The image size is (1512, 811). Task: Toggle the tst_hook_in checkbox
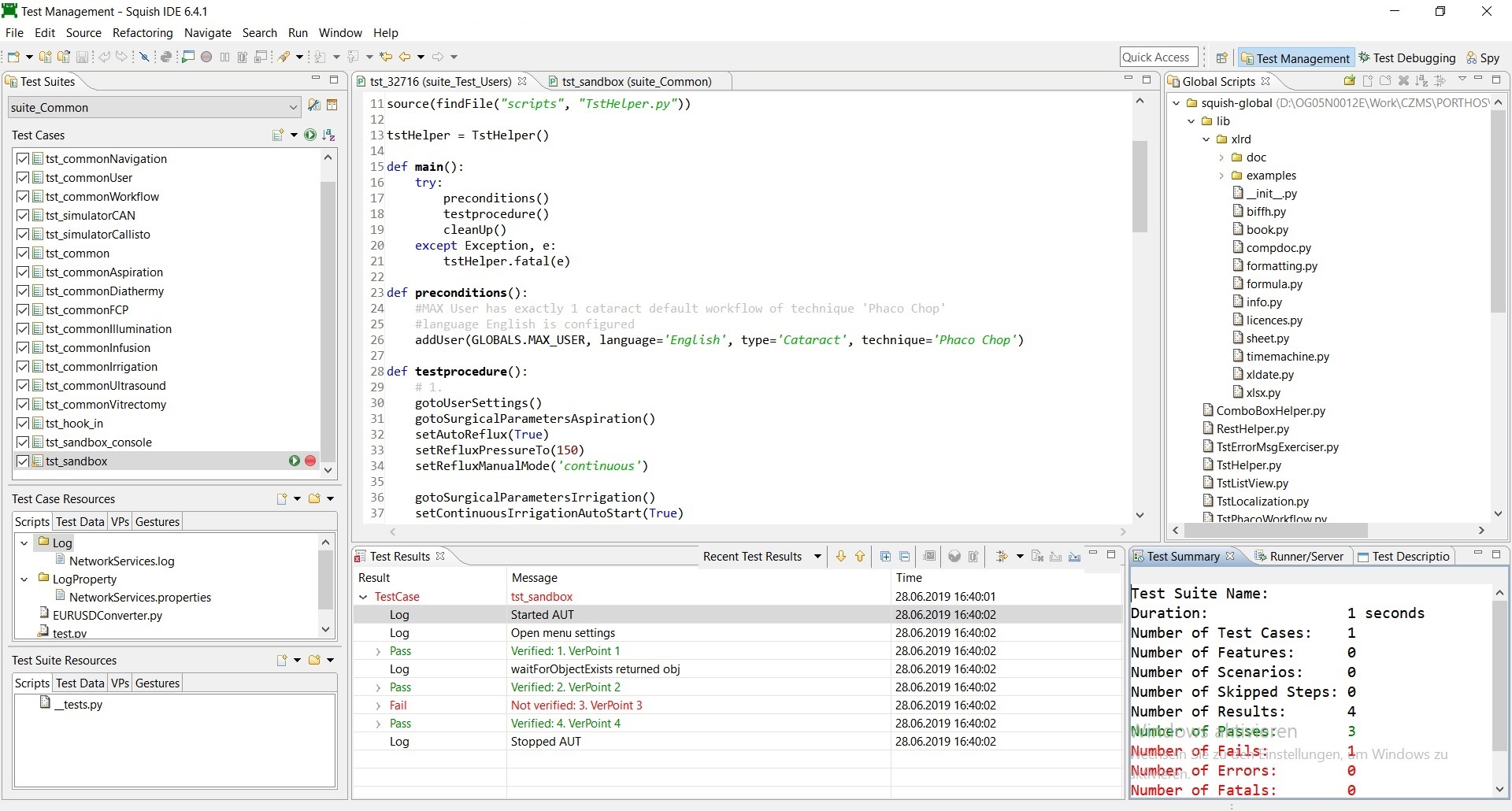23,424
